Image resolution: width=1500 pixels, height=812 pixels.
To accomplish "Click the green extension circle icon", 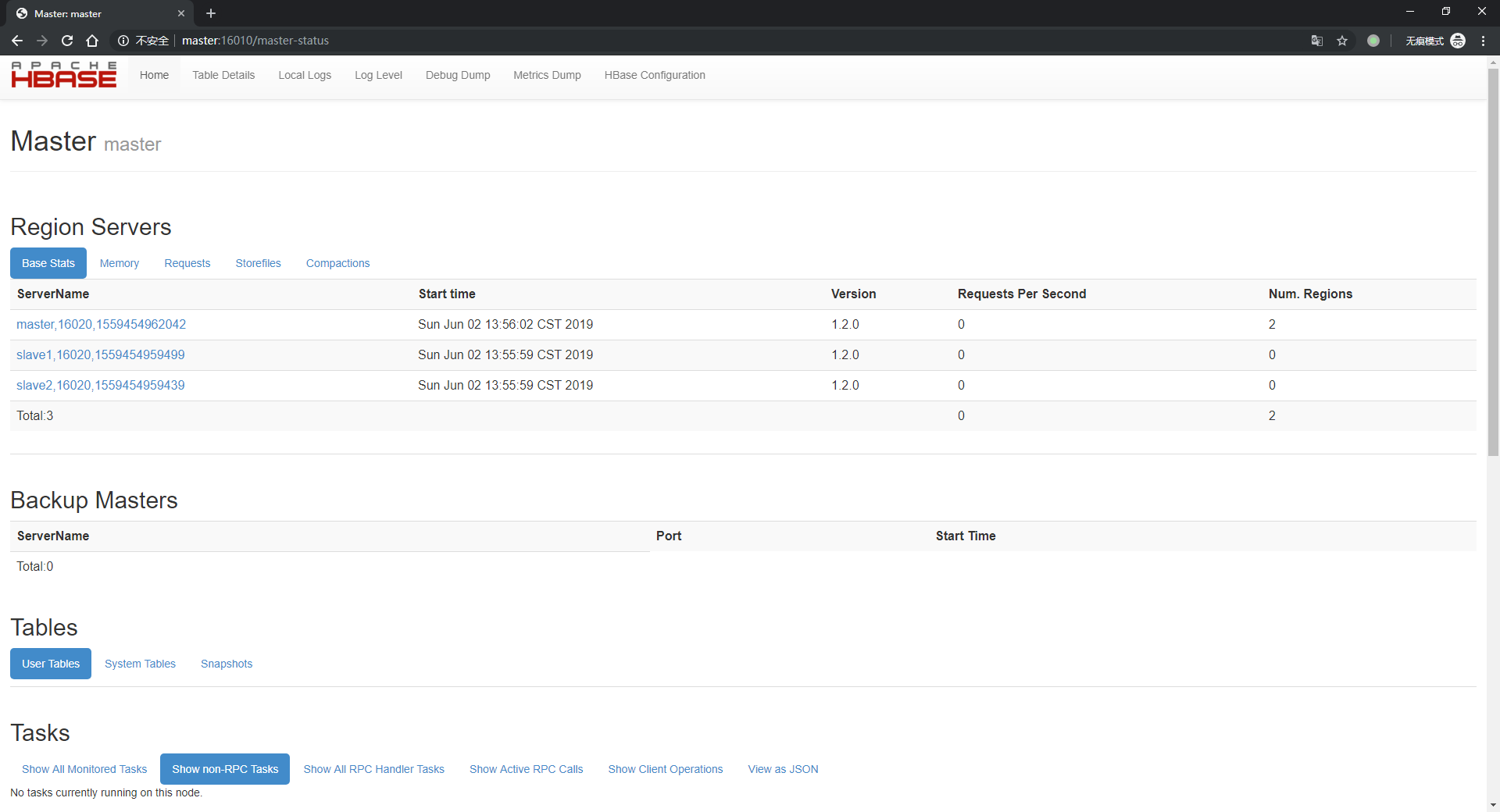I will click(x=1373, y=41).
